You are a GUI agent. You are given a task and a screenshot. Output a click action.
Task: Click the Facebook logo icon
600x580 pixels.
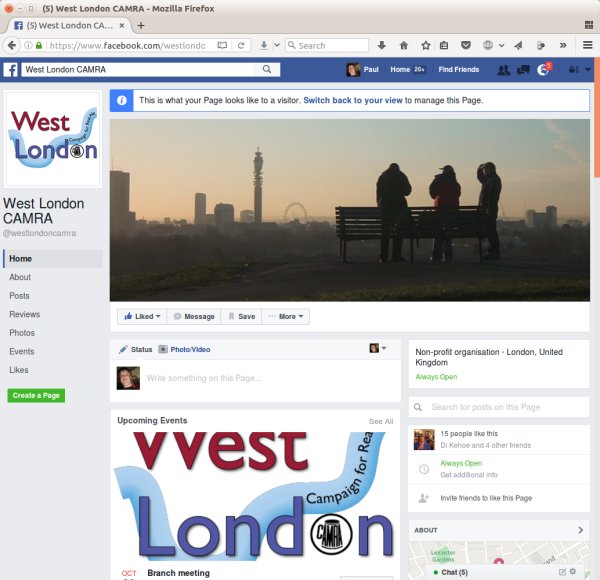(11, 70)
